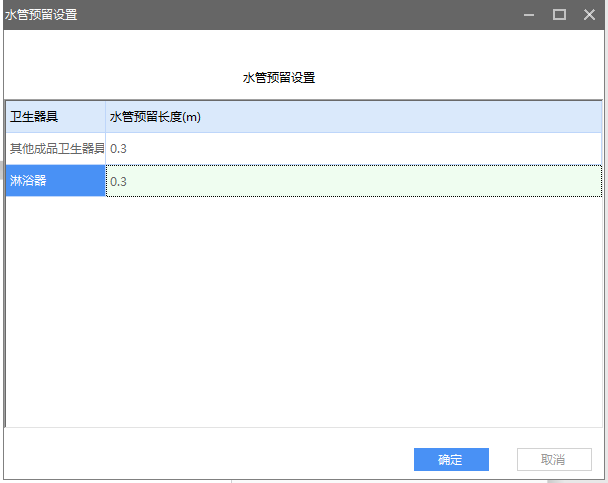608x483 pixels.
Task: Click the 水管预留设置 title bar text
Action: click(x=41, y=14)
